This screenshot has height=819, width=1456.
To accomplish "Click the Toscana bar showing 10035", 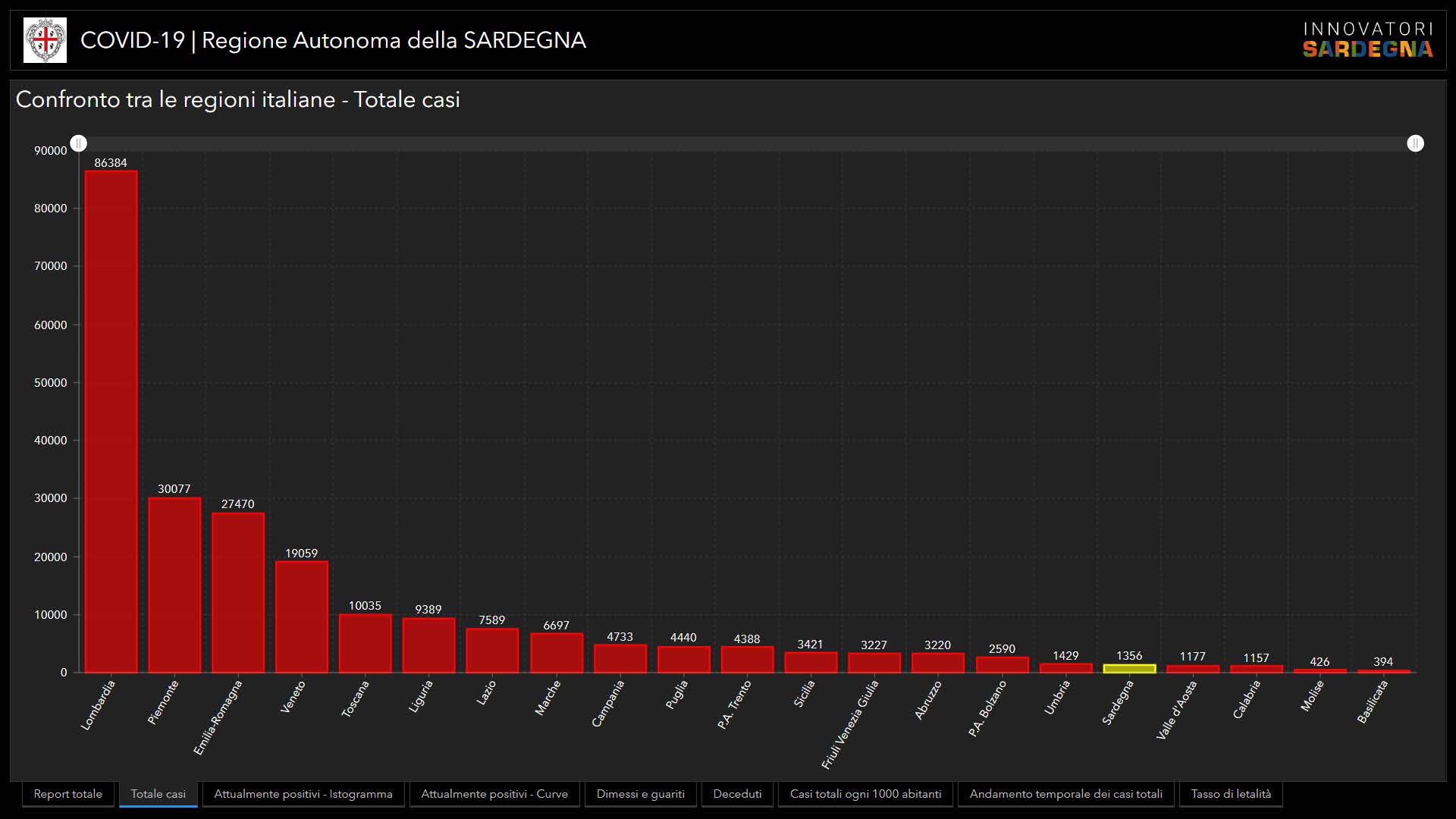I will pyautogui.click(x=365, y=643).
